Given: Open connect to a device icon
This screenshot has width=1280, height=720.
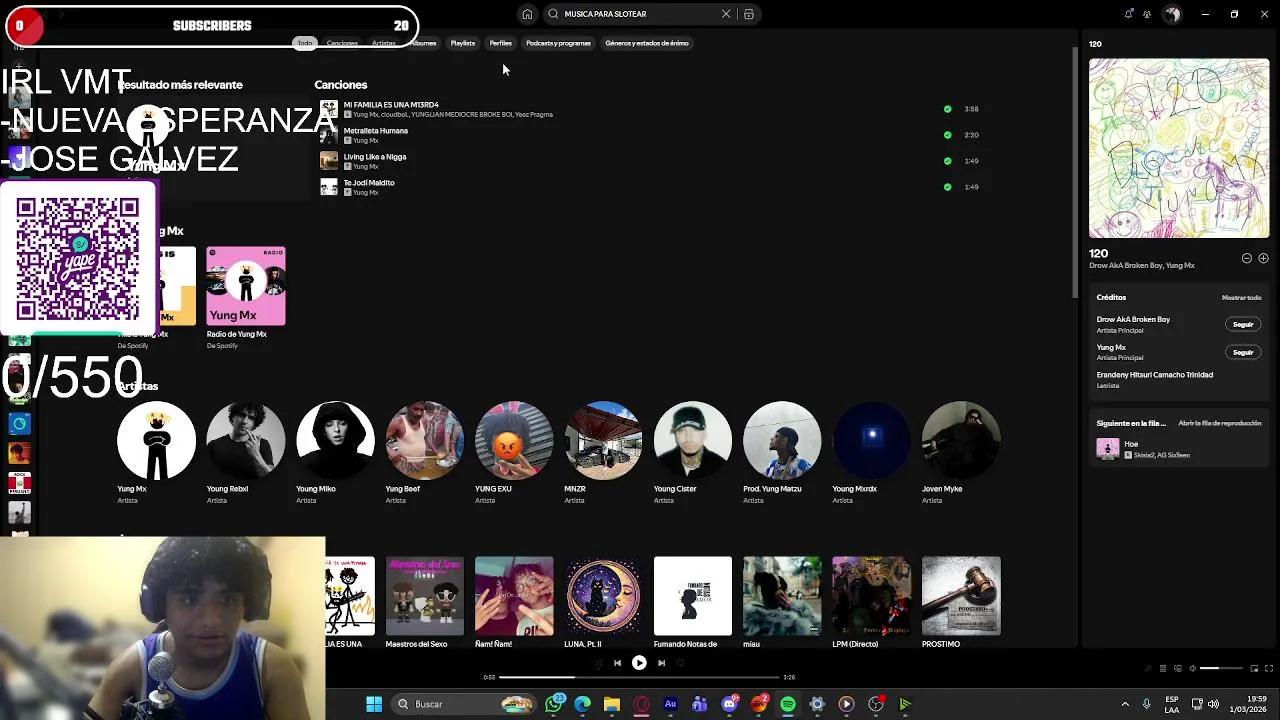Looking at the screenshot, I should [x=1178, y=668].
